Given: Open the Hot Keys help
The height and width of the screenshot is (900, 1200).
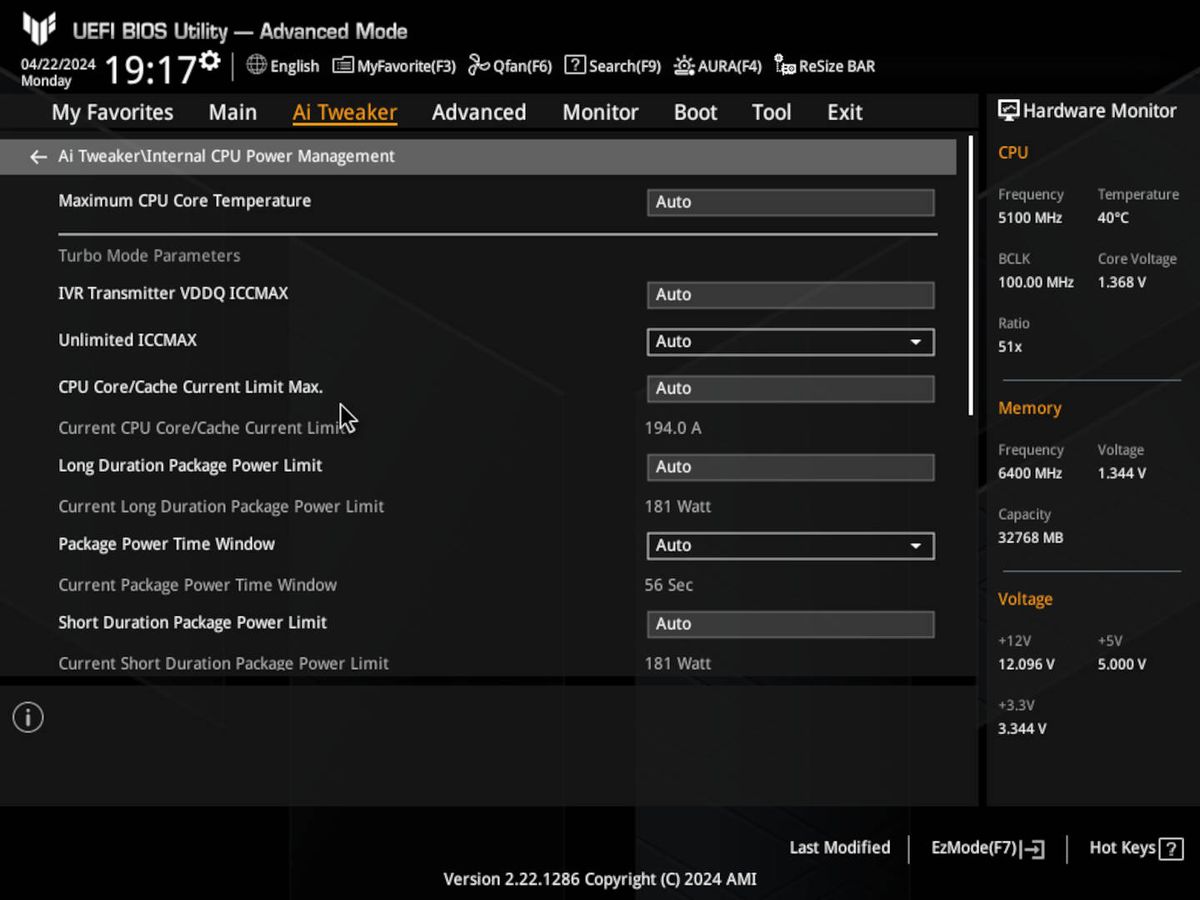Looking at the screenshot, I should [1134, 847].
